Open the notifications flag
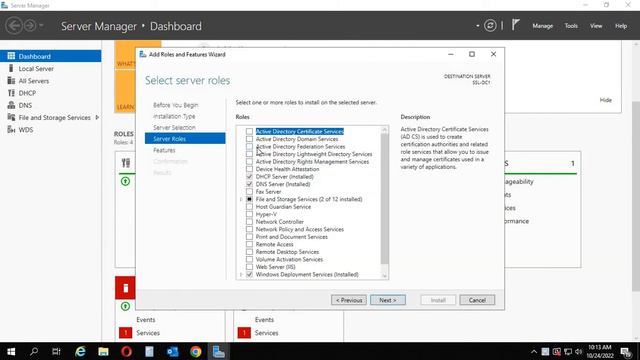640x360 pixels. pos(516,25)
